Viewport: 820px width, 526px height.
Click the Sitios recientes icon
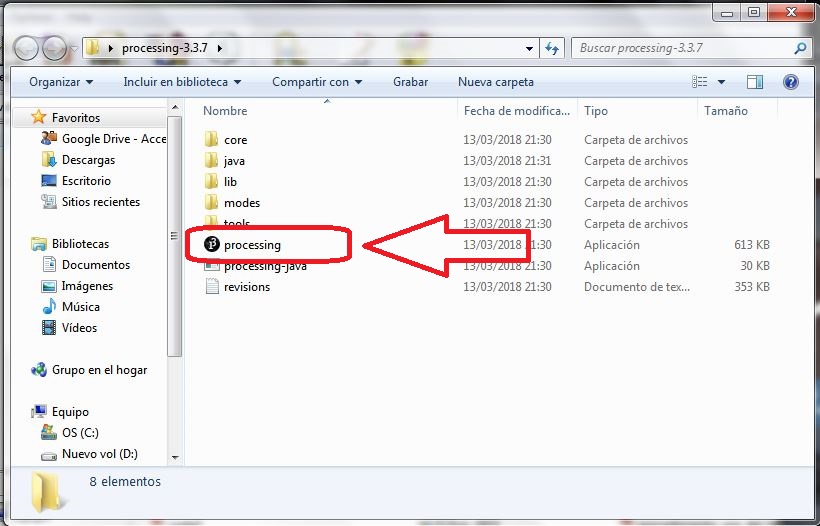49,201
